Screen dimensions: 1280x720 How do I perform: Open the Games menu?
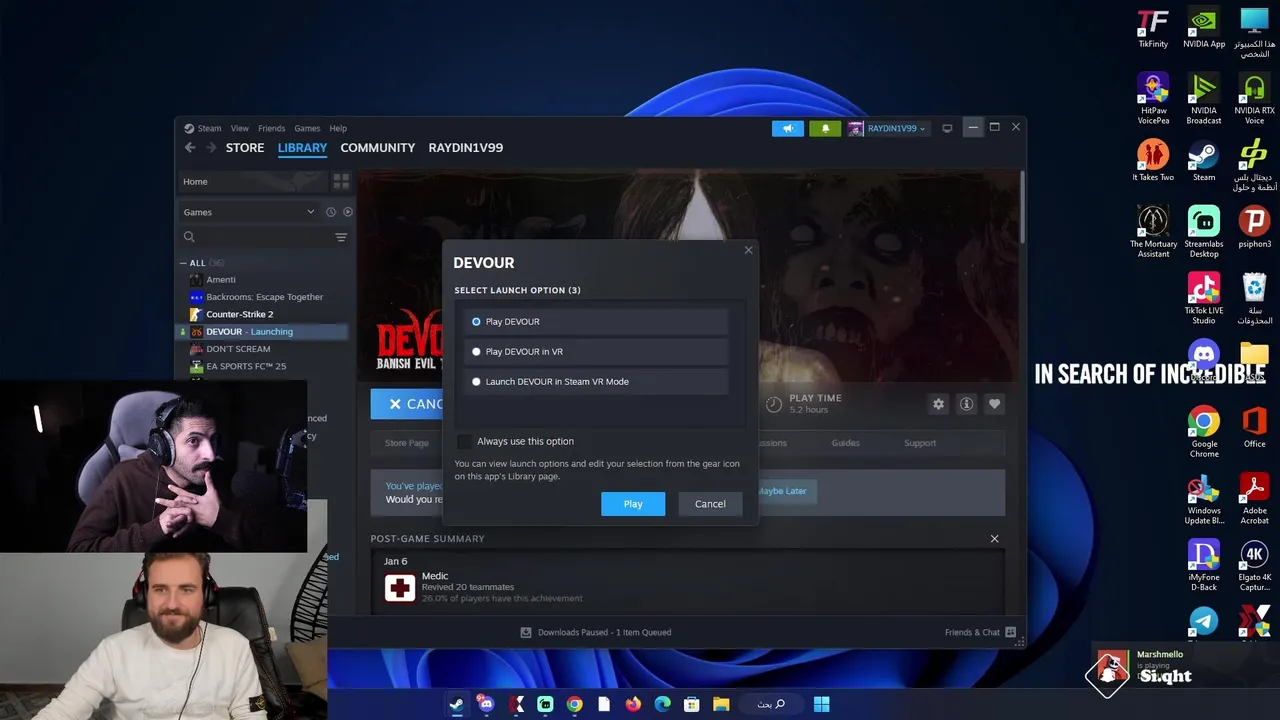pyautogui.click(x=307, y=128)
